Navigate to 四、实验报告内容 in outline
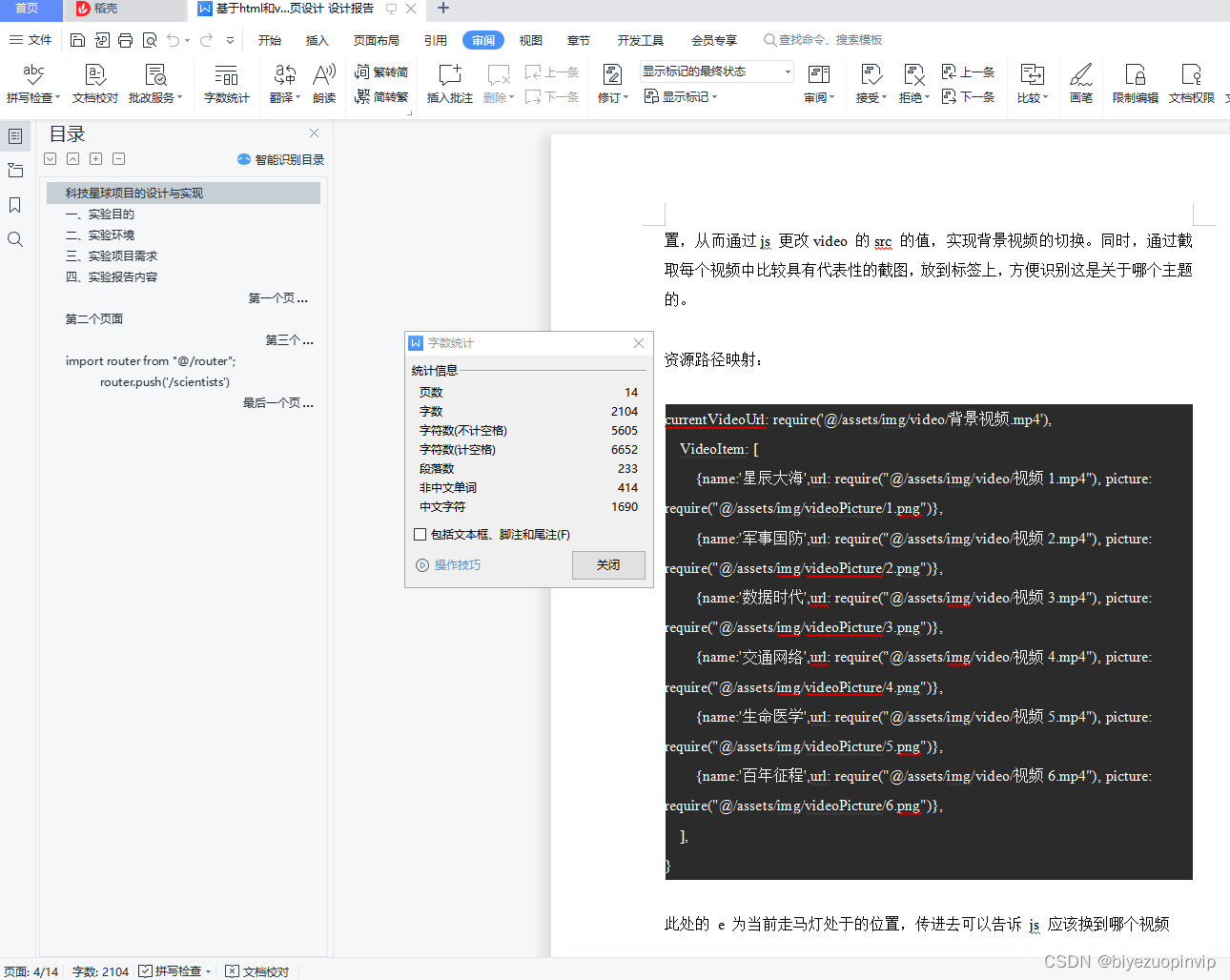 coord(112,277)
